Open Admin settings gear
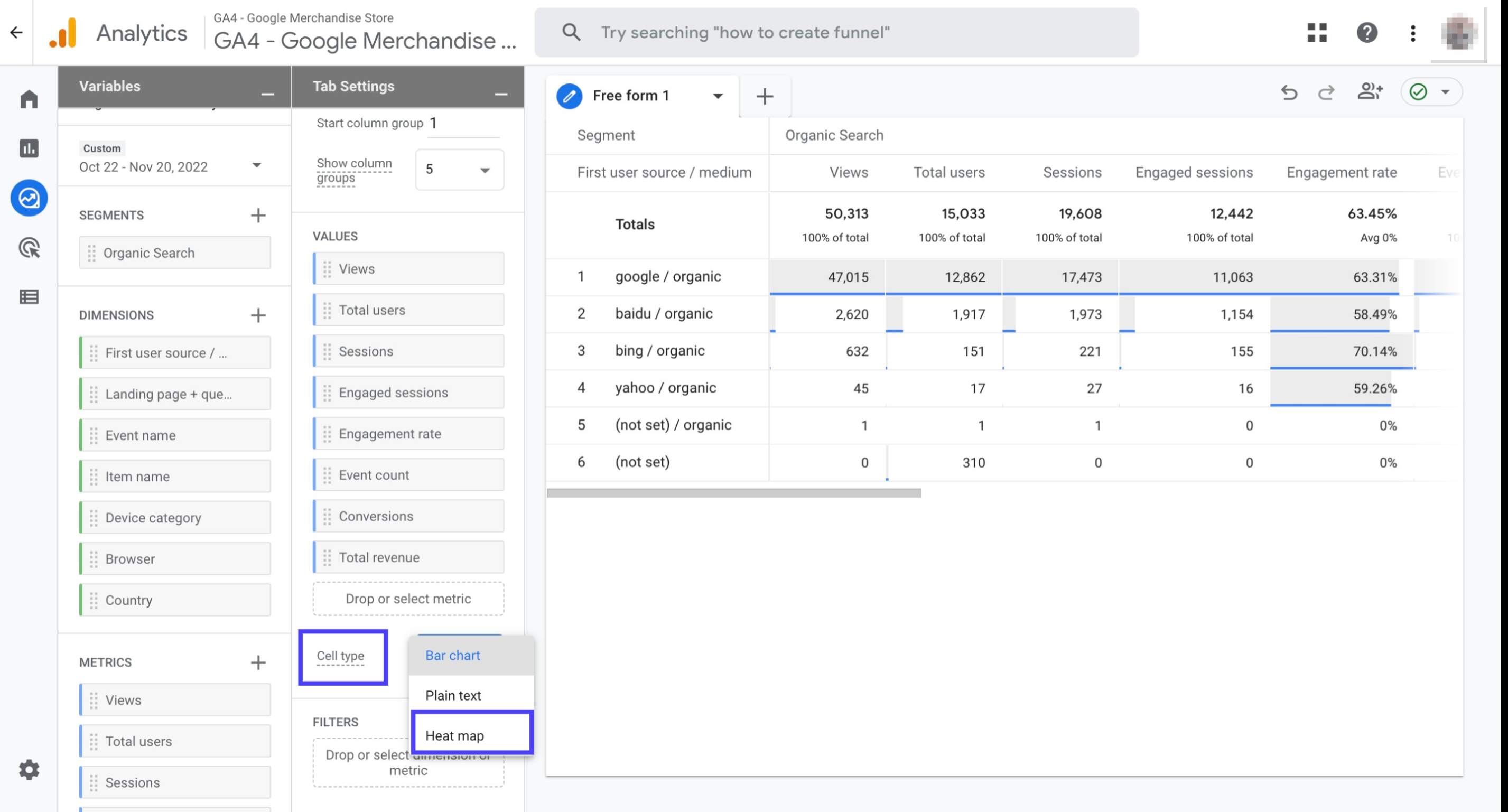The image size is (1508, 812). 29,769
